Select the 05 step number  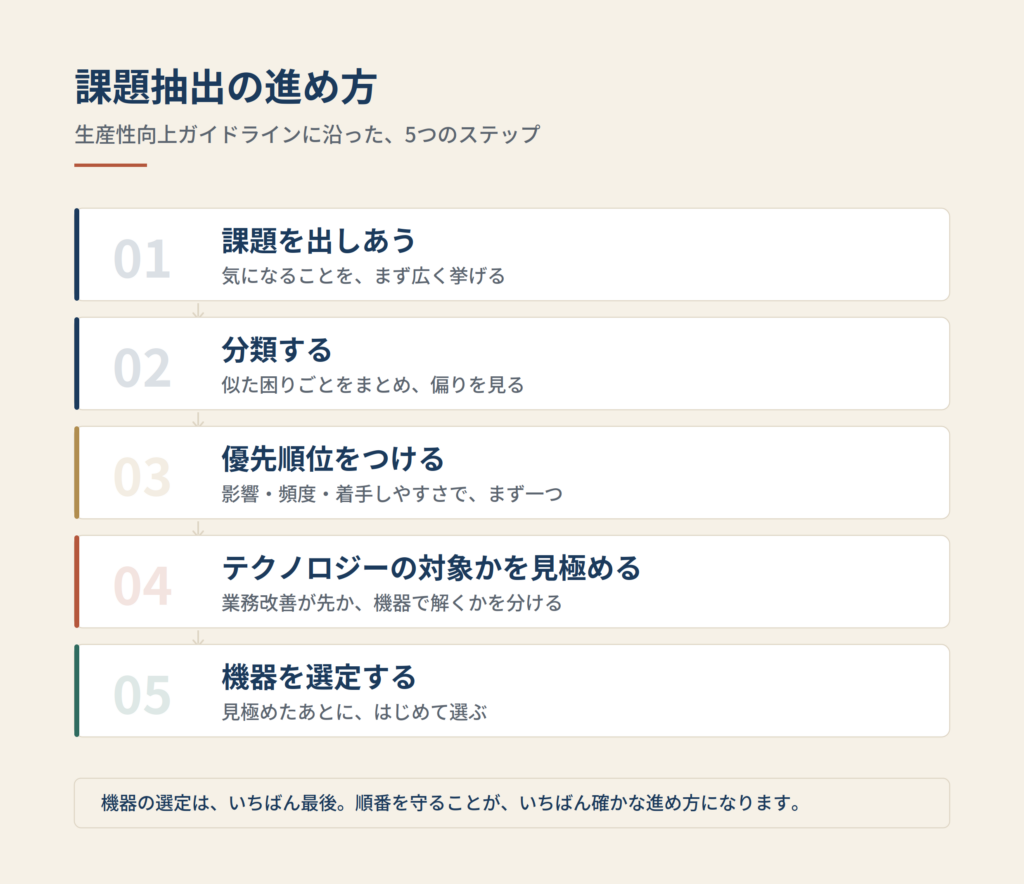tap(142, 695)
